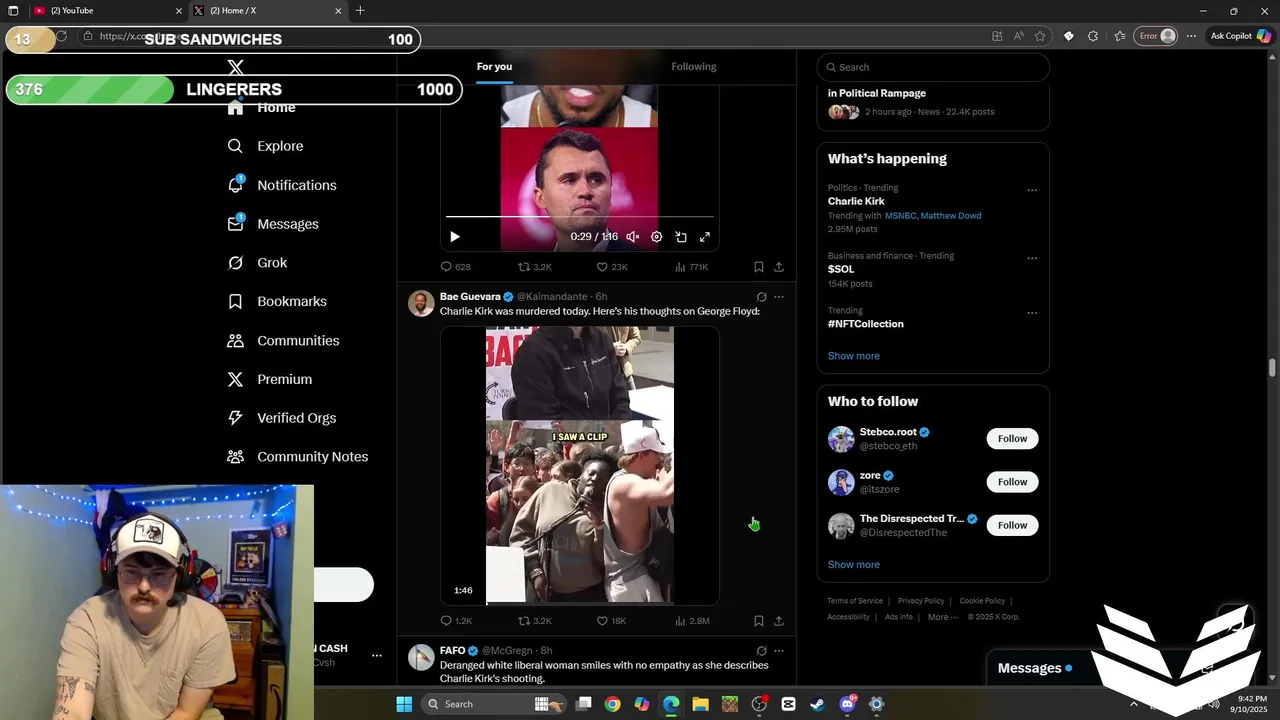The height and width of the screenshot is (720, 1280).
Task: Show more trends under What's happening
Action: [853, 356]
